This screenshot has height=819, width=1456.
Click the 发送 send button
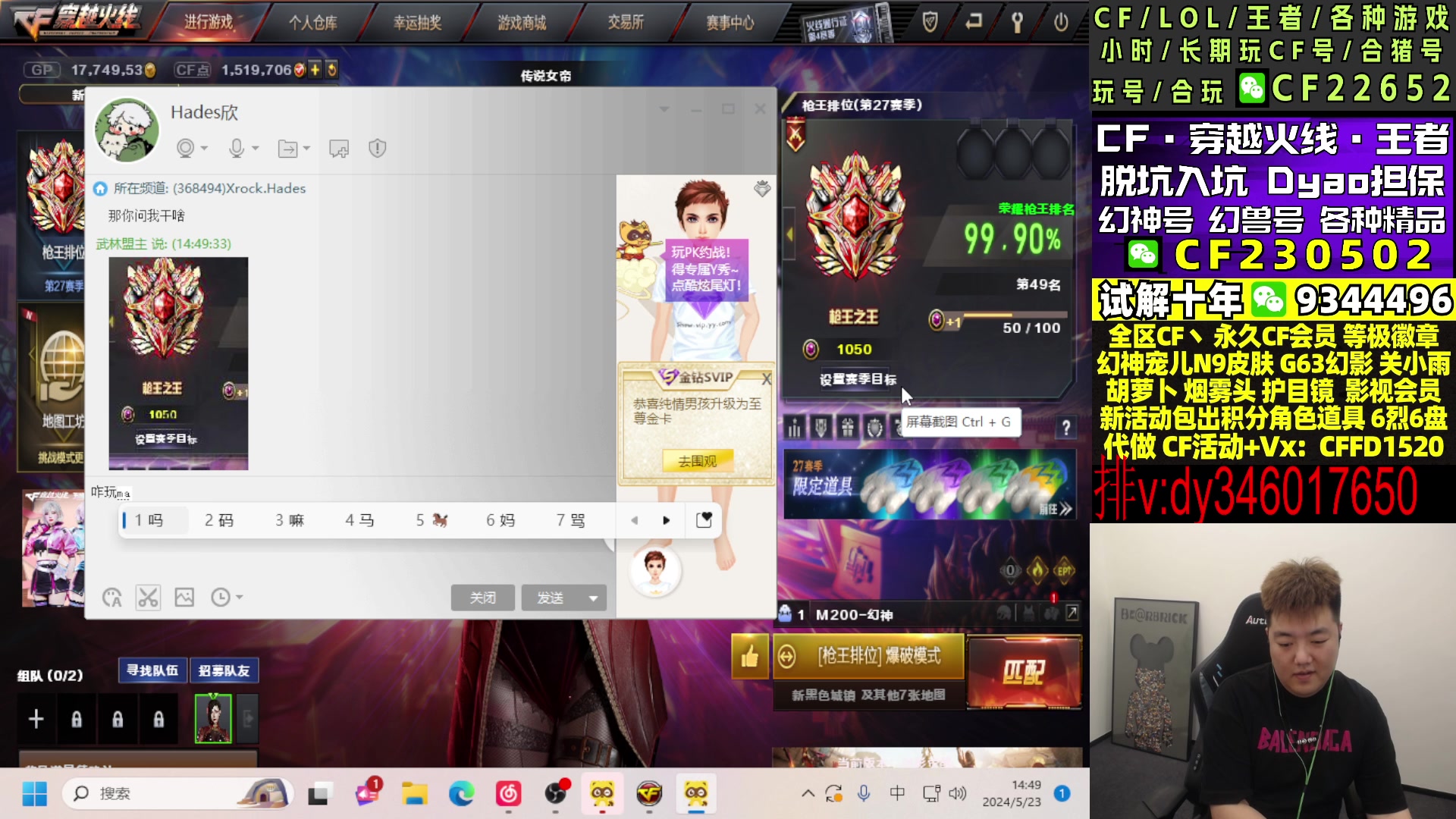(551, 598)
